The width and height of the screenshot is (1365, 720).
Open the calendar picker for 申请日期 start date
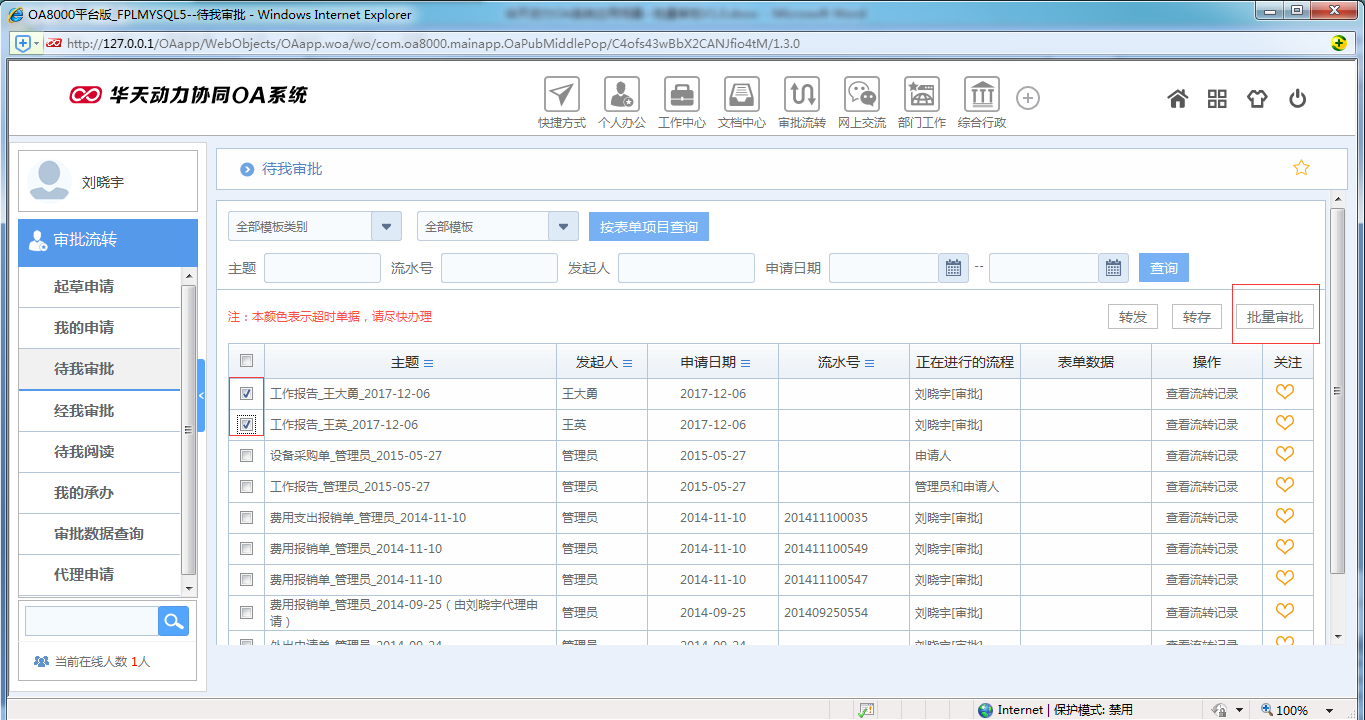pos(953,267)
